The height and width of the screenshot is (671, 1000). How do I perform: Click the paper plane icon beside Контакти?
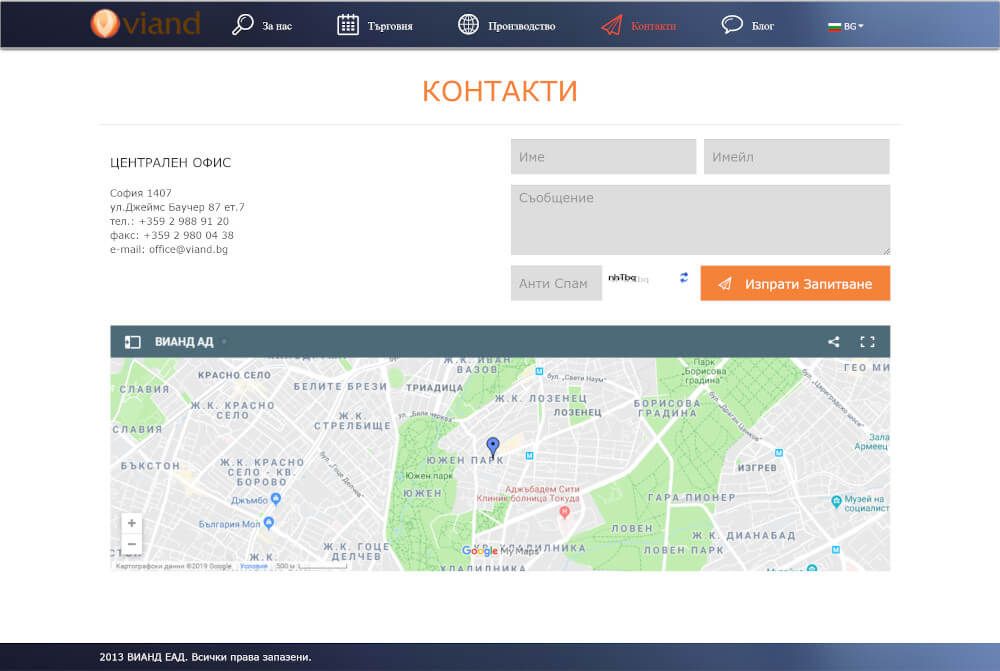click(612, 25)
